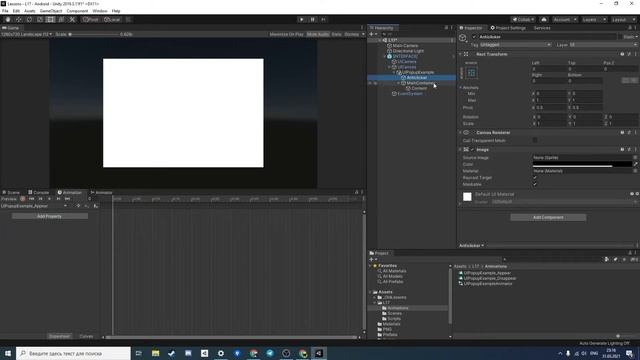
Task: Add an animation event
Action: (x=96, y=206)
